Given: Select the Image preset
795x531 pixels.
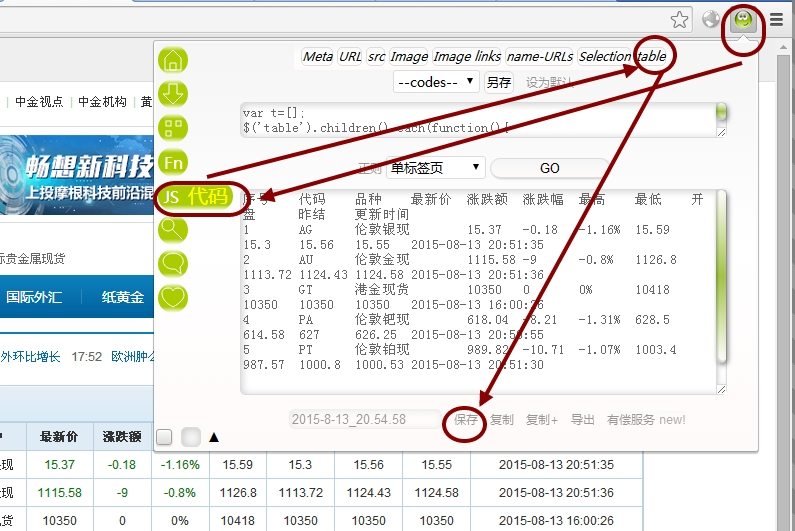Looking at the screenshot, I should click(x=409, y=56).
